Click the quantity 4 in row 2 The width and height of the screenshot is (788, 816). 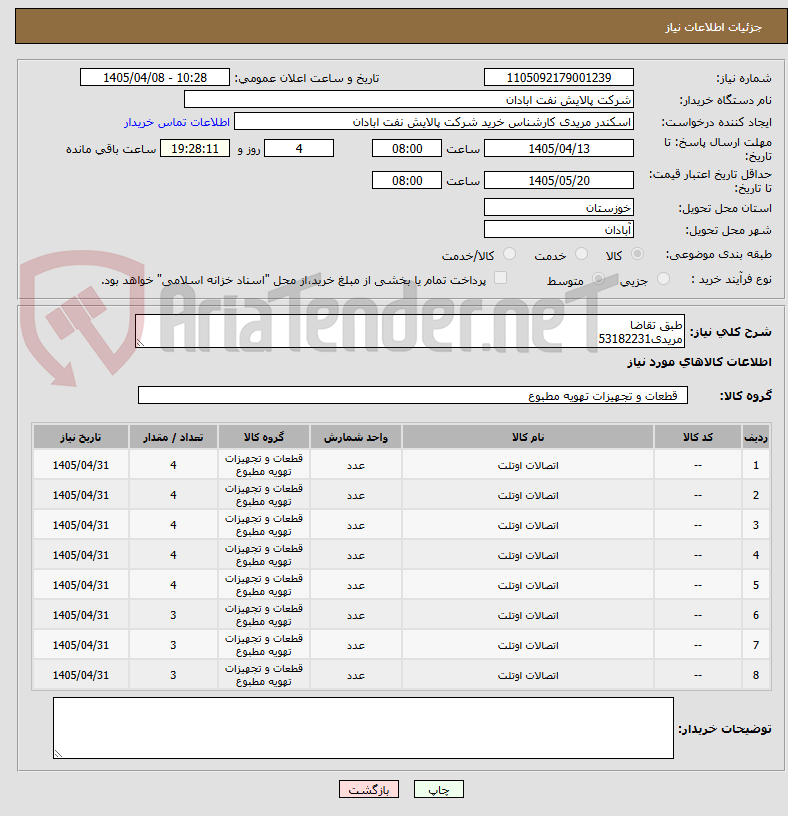173,495
